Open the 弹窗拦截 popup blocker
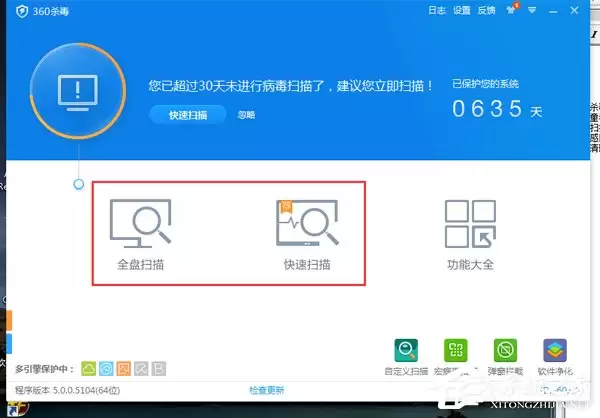The image size is (600, 418). point(505,352)
